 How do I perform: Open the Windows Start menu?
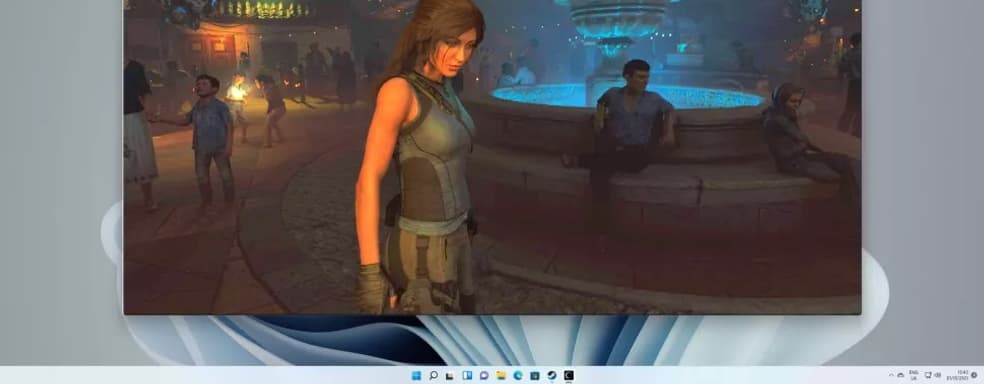pos(416,375)
